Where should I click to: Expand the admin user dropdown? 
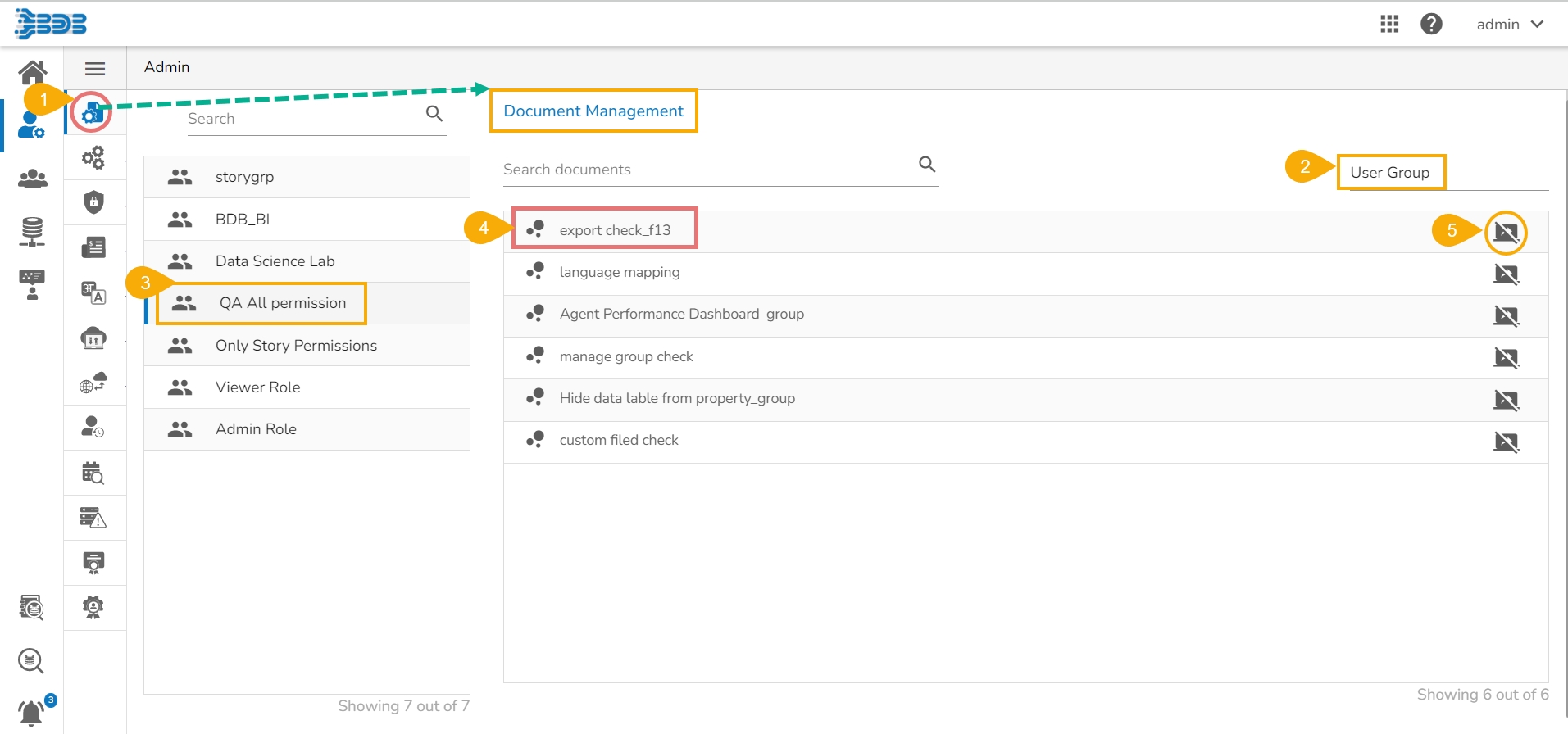[1510, 25]
